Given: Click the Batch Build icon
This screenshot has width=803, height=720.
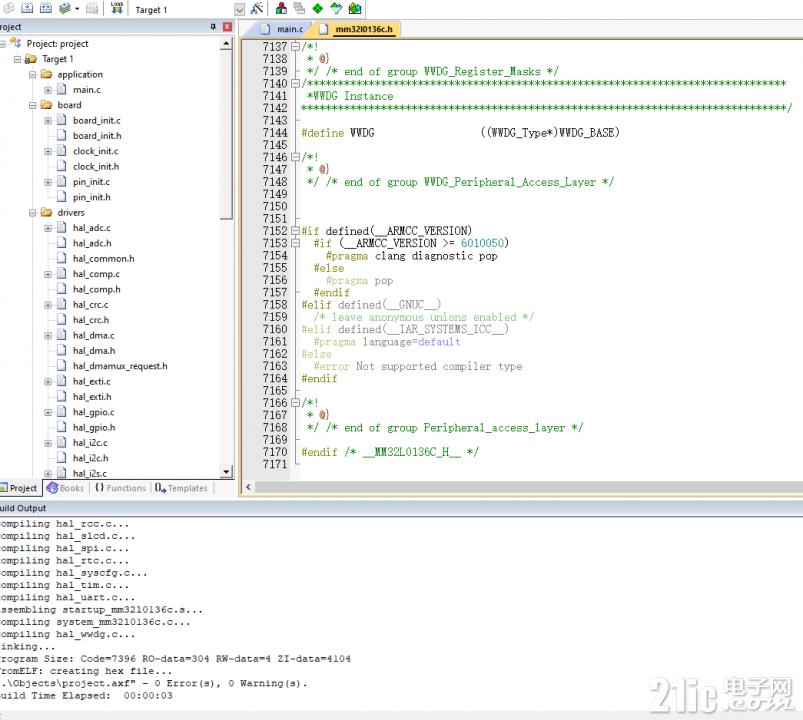Looking at the screenshot, I should [65, 8].
